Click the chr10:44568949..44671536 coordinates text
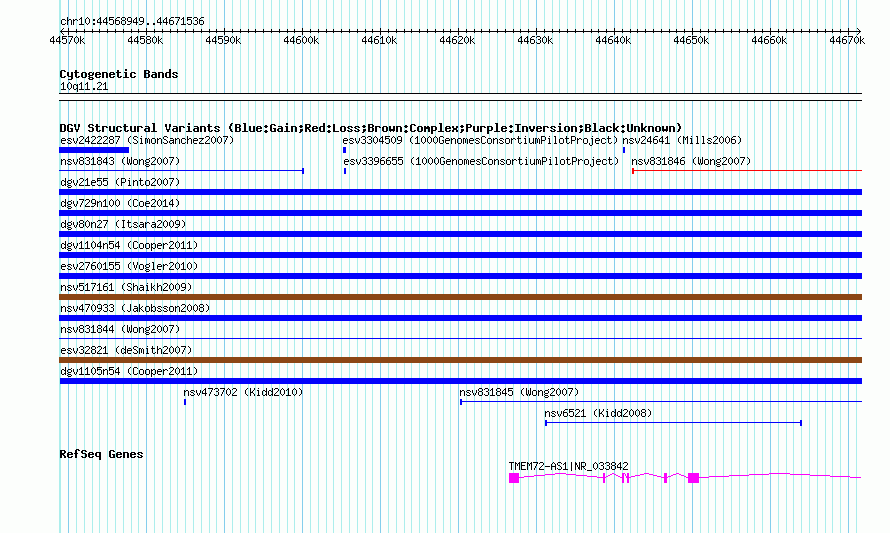This screenshot has height=533, width=890. (132, 22)
